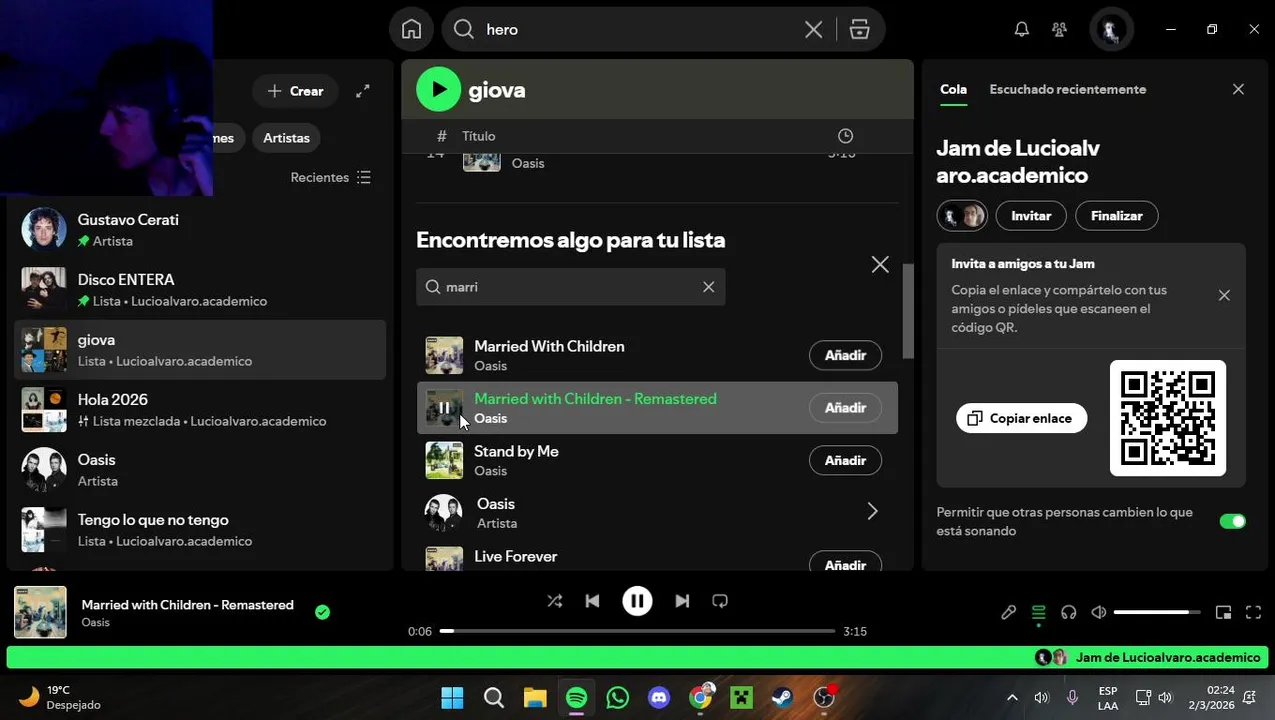This screenshot has width=1275, height=720.
Task: Open the Browse icon in search bar
Action: 859,30
